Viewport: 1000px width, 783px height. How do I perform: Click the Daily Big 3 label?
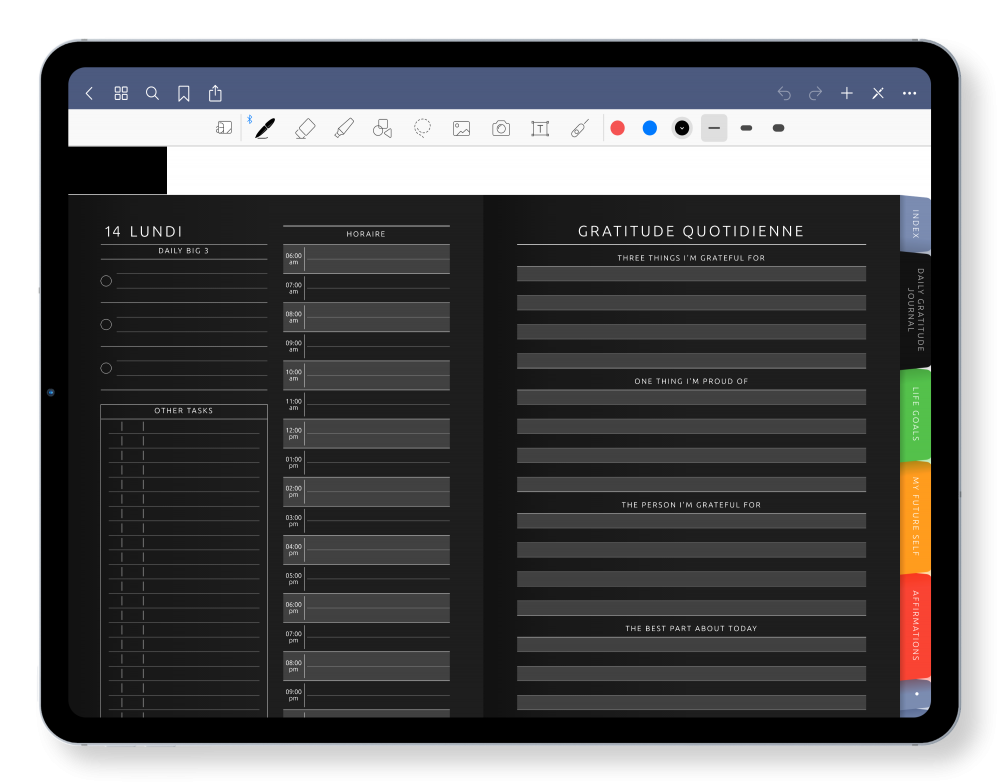tap(184, 251)
